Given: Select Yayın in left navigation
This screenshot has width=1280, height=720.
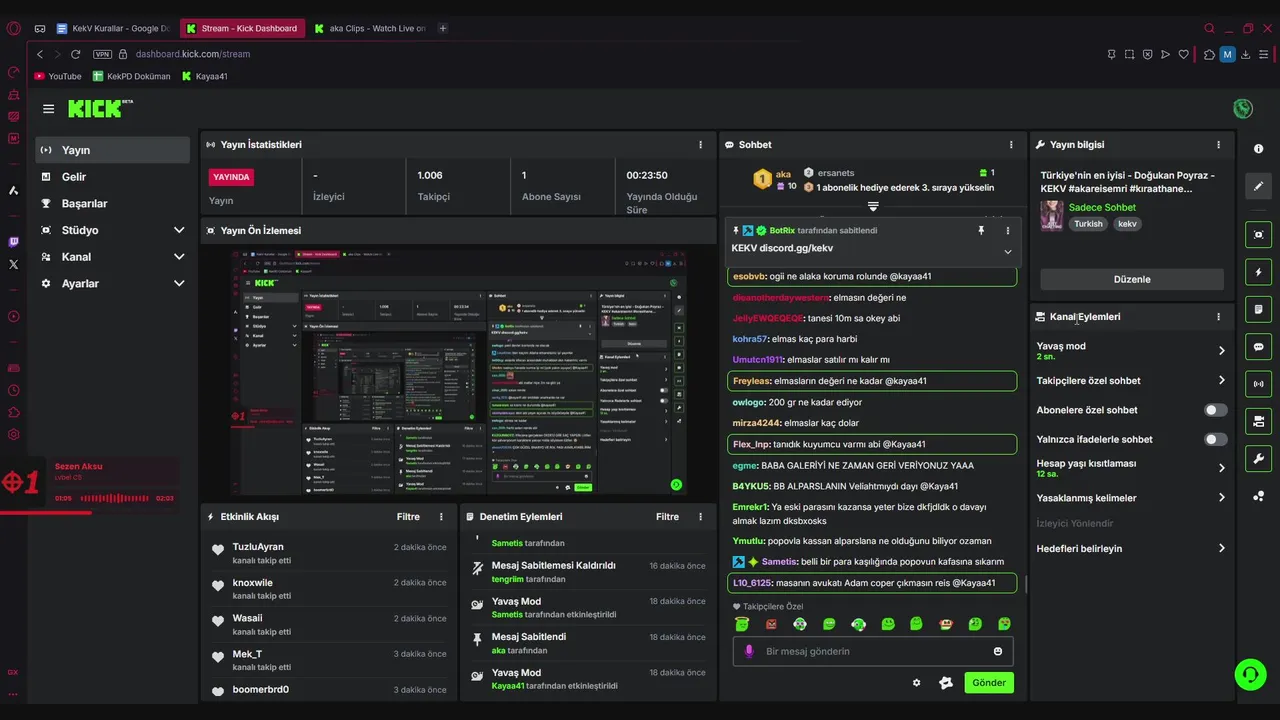Looking at the screenshot, I should (112, 150).
